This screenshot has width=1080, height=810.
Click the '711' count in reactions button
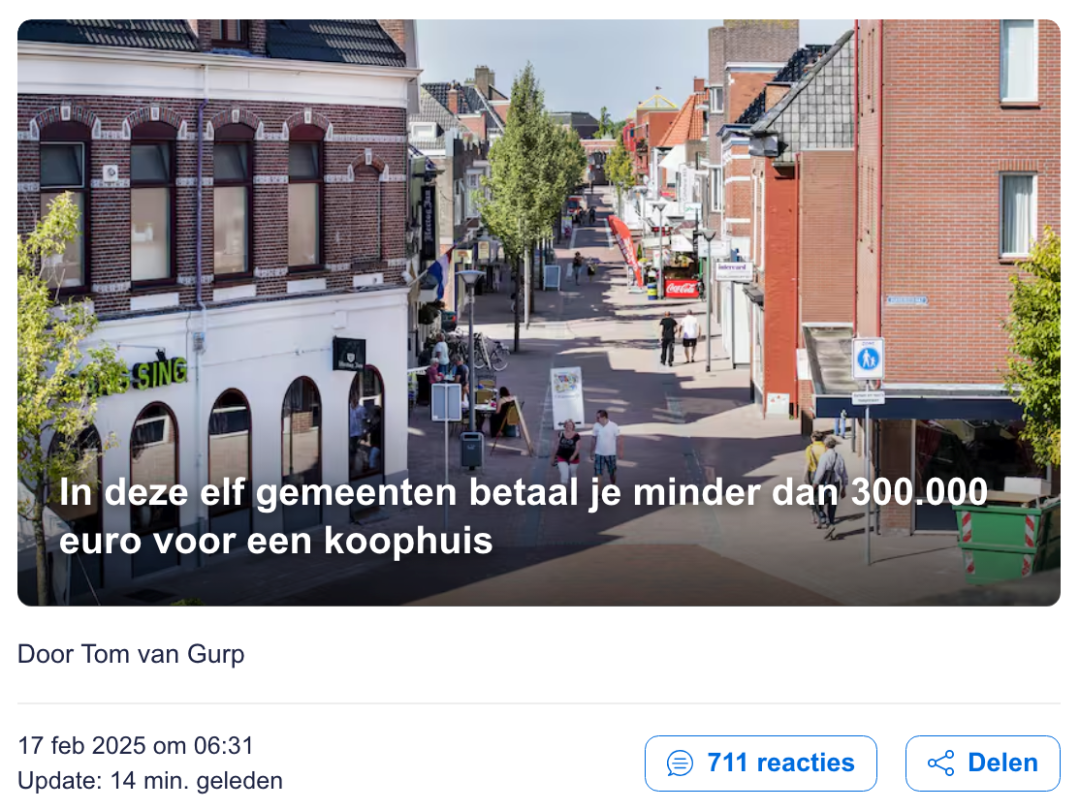pyautogui.click(x=728, y=763)
